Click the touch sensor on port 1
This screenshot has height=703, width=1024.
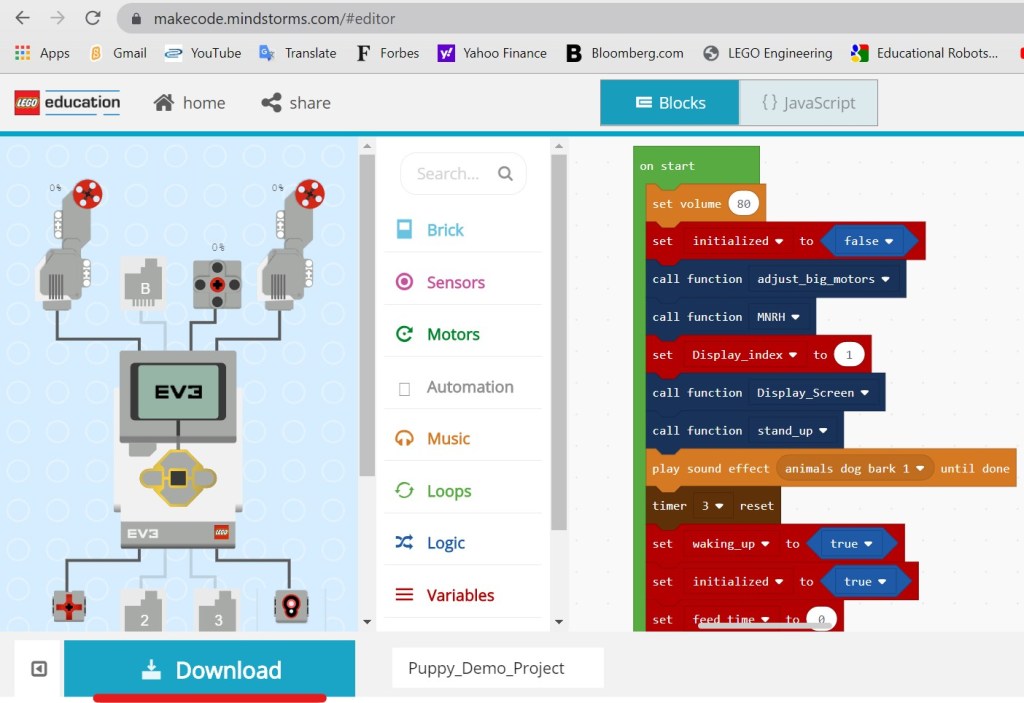(69, 606)
